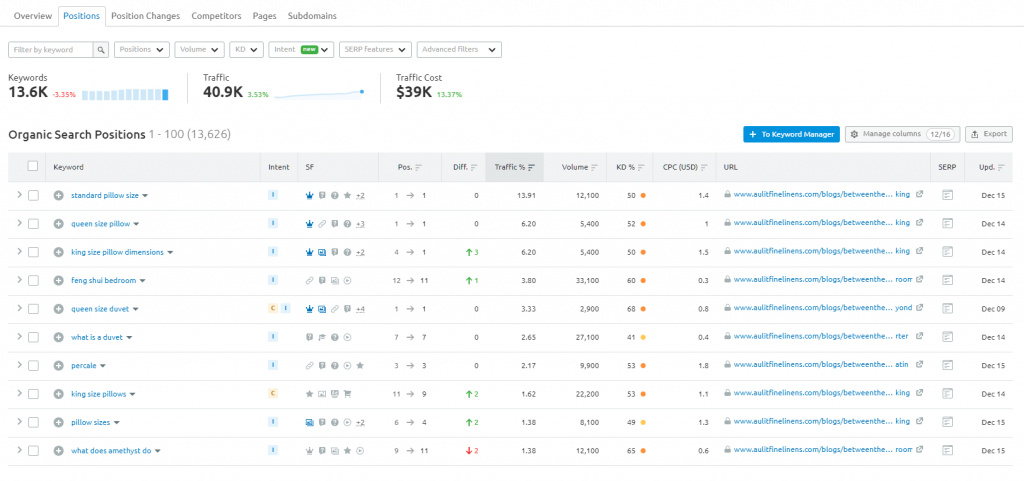
Task: Click the search magnifier icon in keyword filter
Action: tap(101, 50)
